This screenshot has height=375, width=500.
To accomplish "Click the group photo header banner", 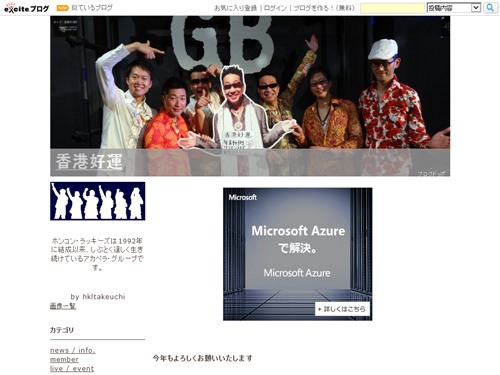I will 250,96.
